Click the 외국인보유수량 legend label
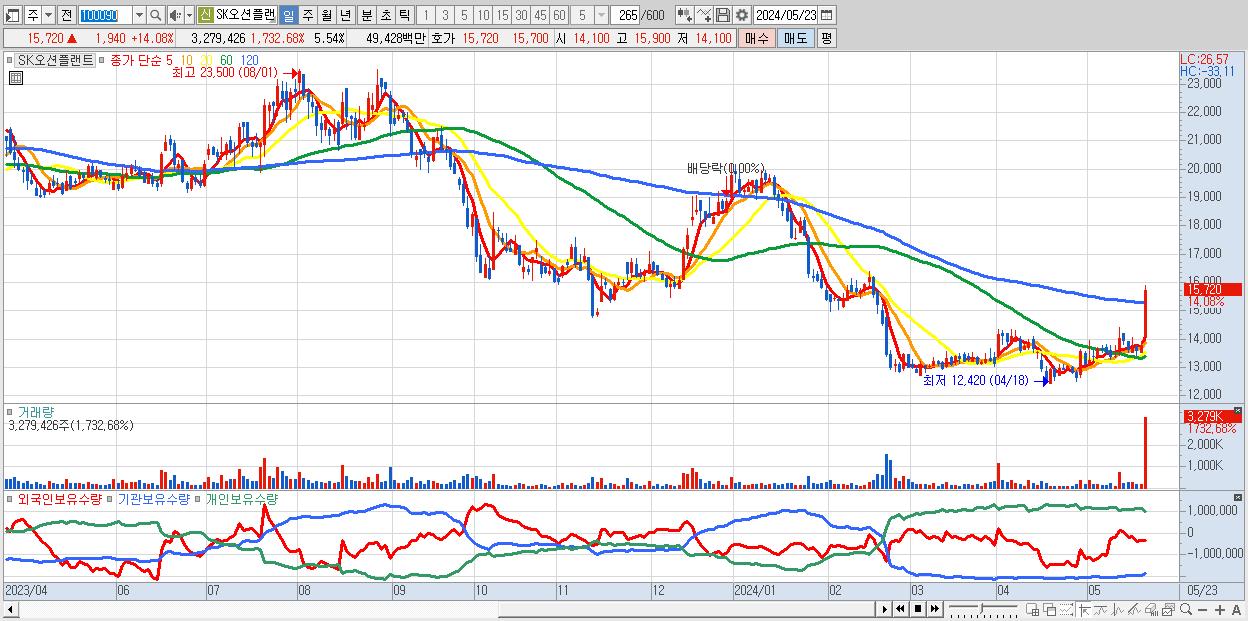This screenshot has height=621, width=1248. [x=59, y=498]
